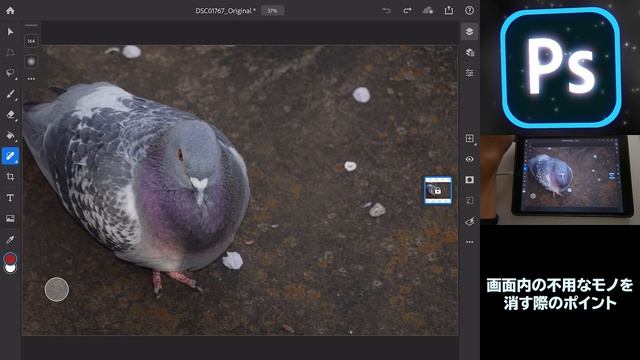Go to the Home screen
Image resolution: width=640 pixels, height=360 pixels.
[x=10, y=10]
